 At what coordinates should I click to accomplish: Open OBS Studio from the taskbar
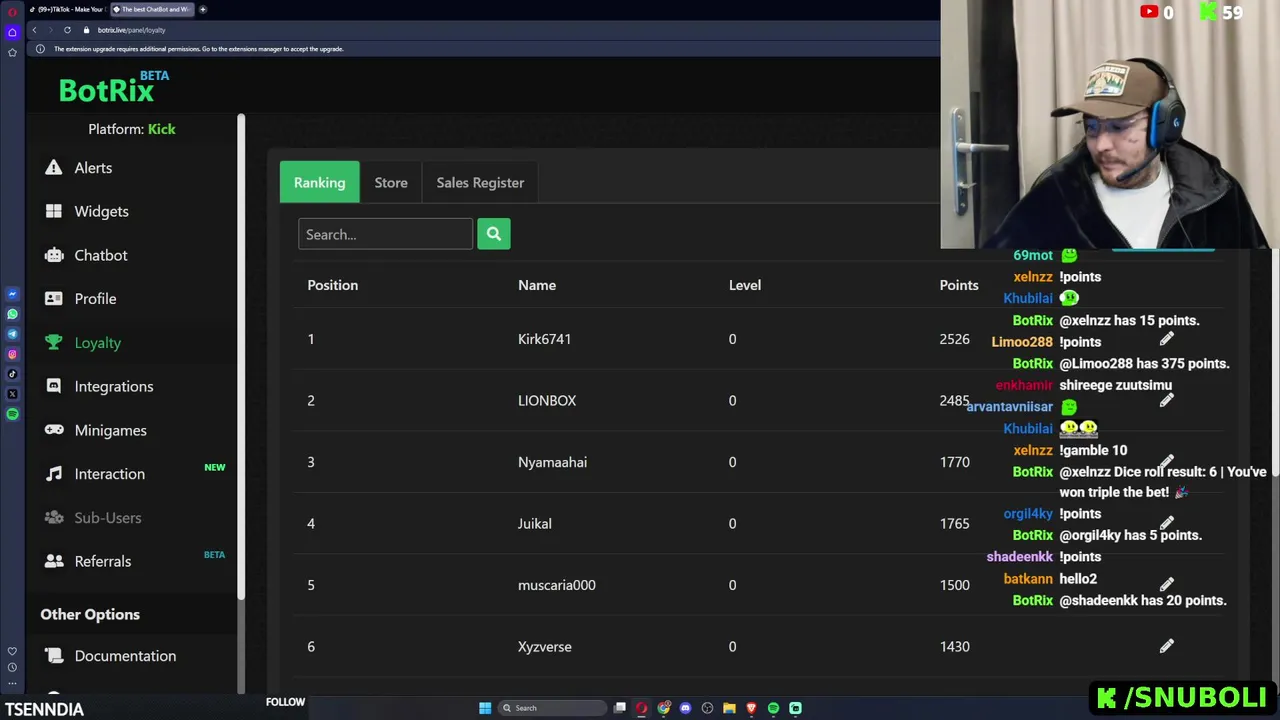pos(707,708)
